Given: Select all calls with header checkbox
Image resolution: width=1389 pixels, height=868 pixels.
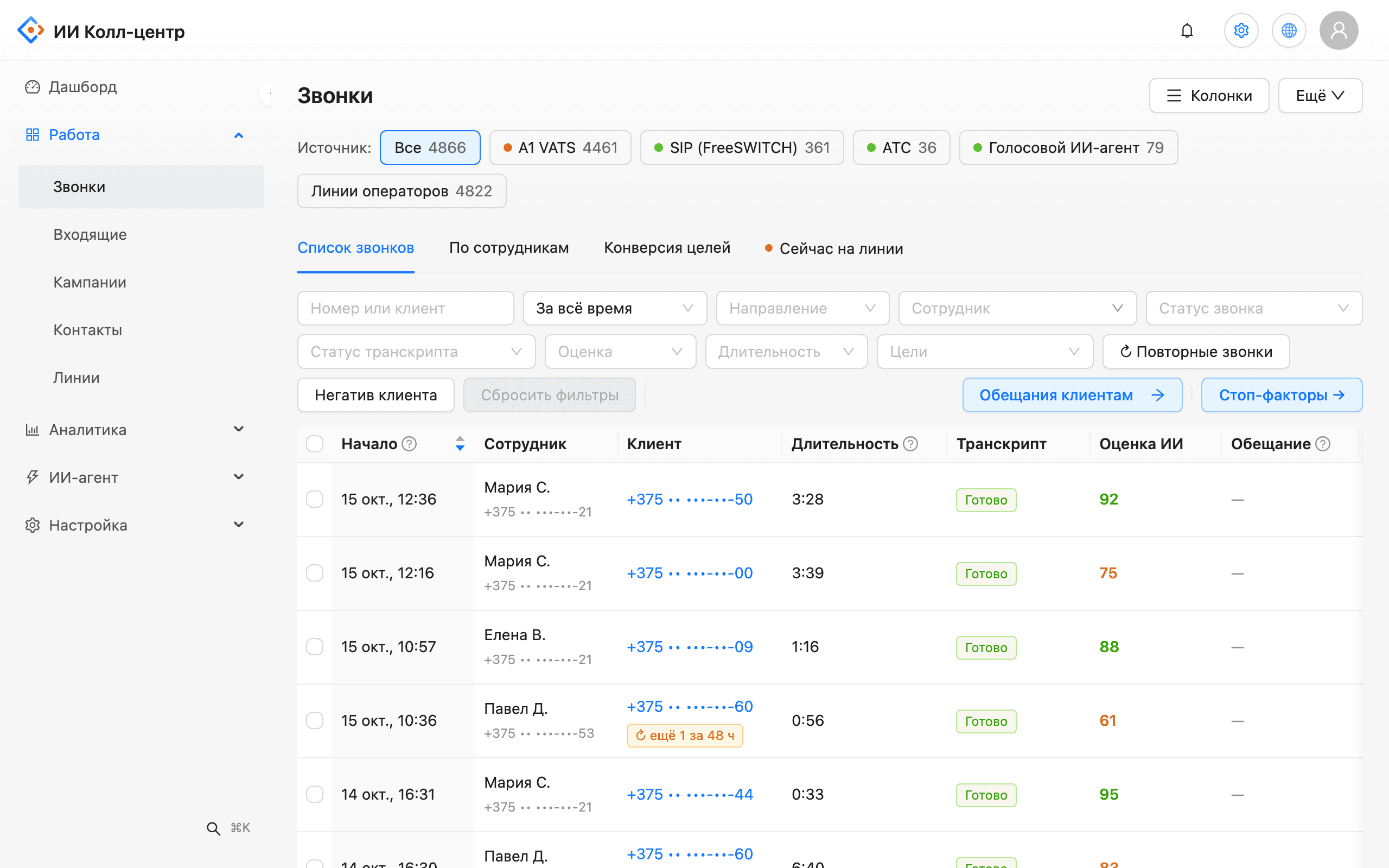Looking at the screenshot, I should (x=315, y=444).
